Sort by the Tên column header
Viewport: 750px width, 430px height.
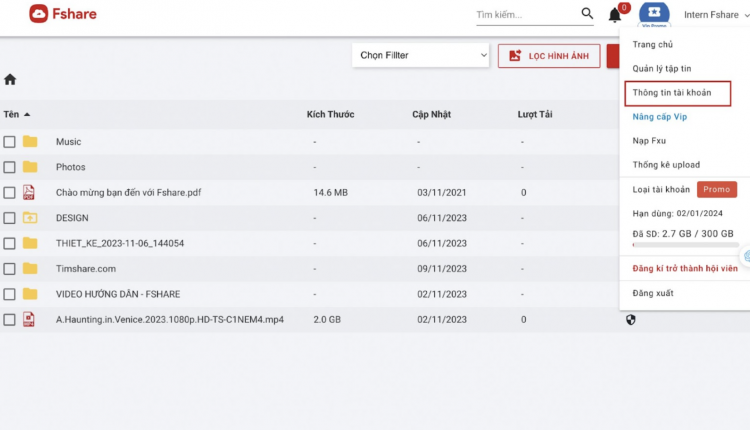(11, 114)
